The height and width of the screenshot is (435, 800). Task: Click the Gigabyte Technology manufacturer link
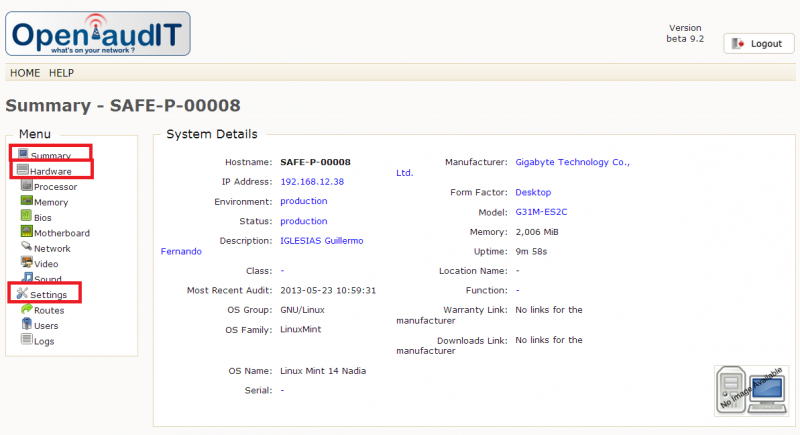coord(572,162)
